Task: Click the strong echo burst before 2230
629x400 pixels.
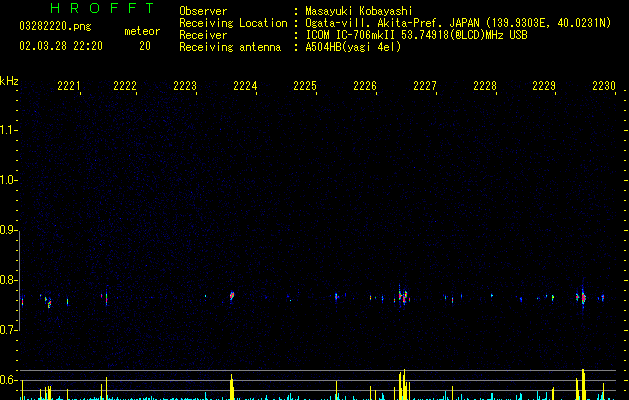Action: 582,298
